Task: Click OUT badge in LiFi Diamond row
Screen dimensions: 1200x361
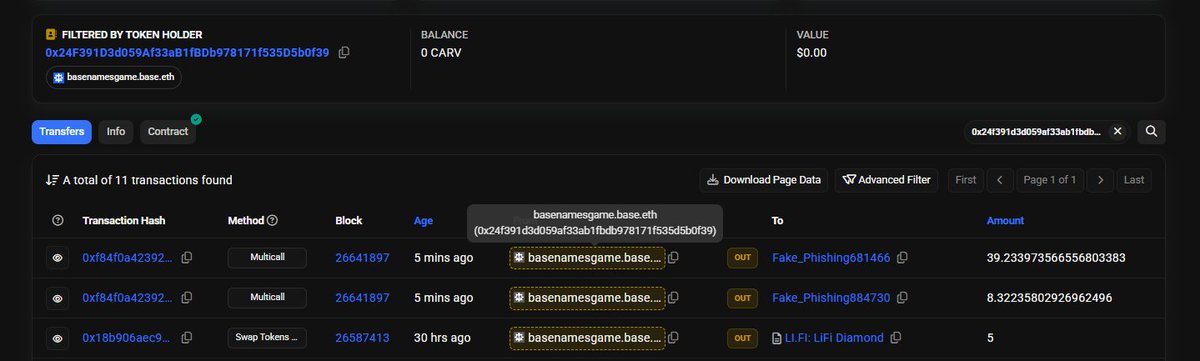Action: (741, 338)
